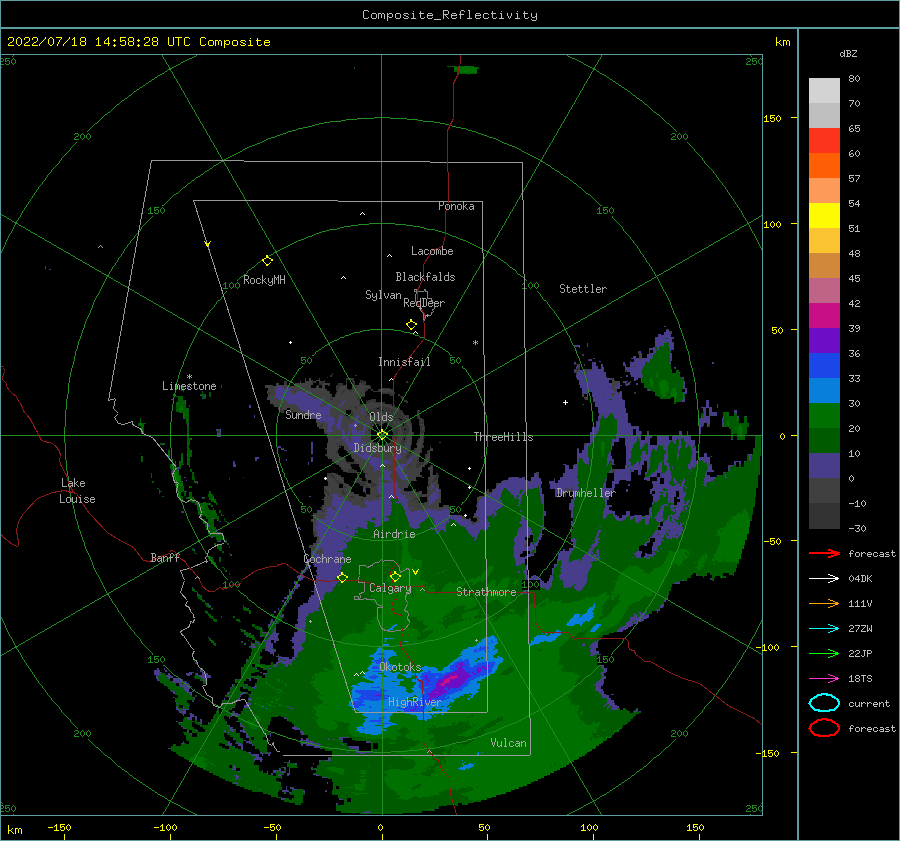Click the 33 dBZ blue color swatch
This screenshot has height=841, width=900.
pos(824,390)
